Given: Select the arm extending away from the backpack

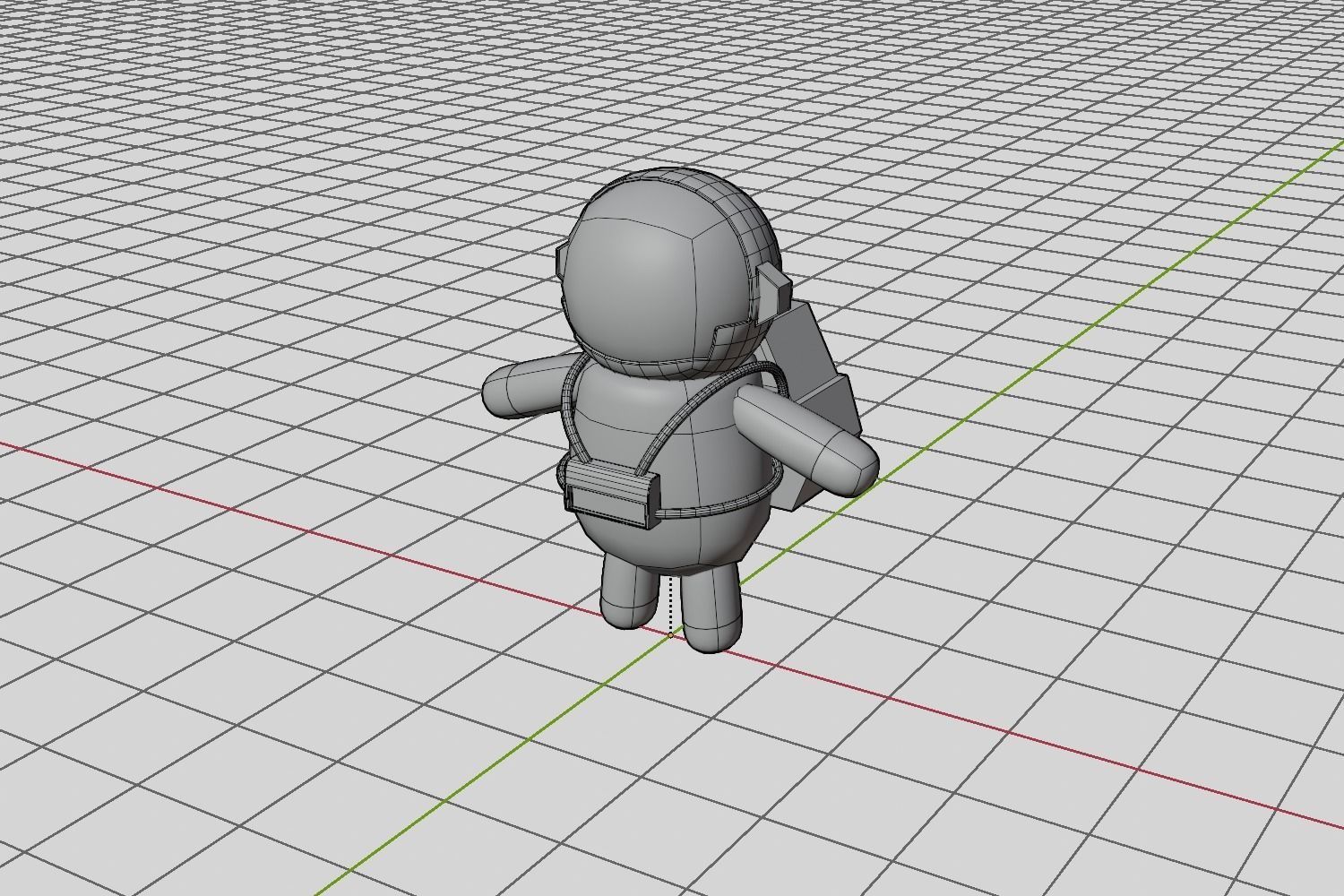Looking at the screenshot, I should click(x=532, y=387).
